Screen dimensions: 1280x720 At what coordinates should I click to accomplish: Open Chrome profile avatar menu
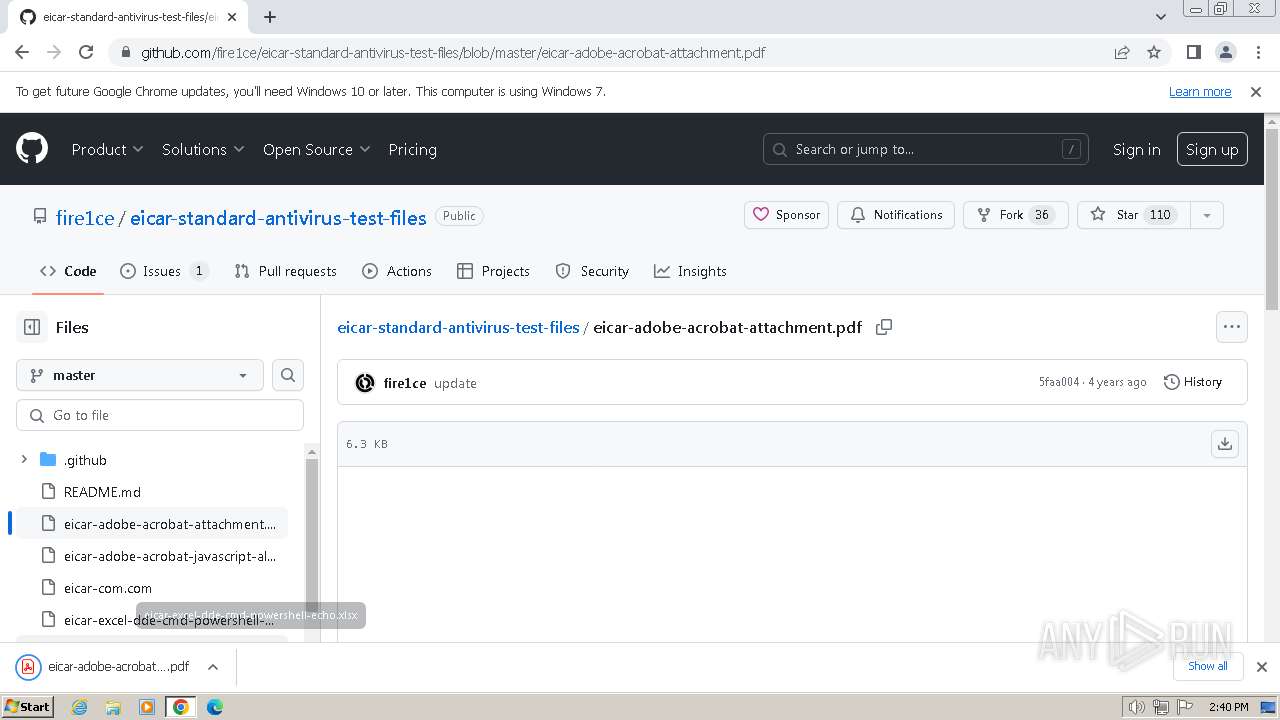point(1226,52)
